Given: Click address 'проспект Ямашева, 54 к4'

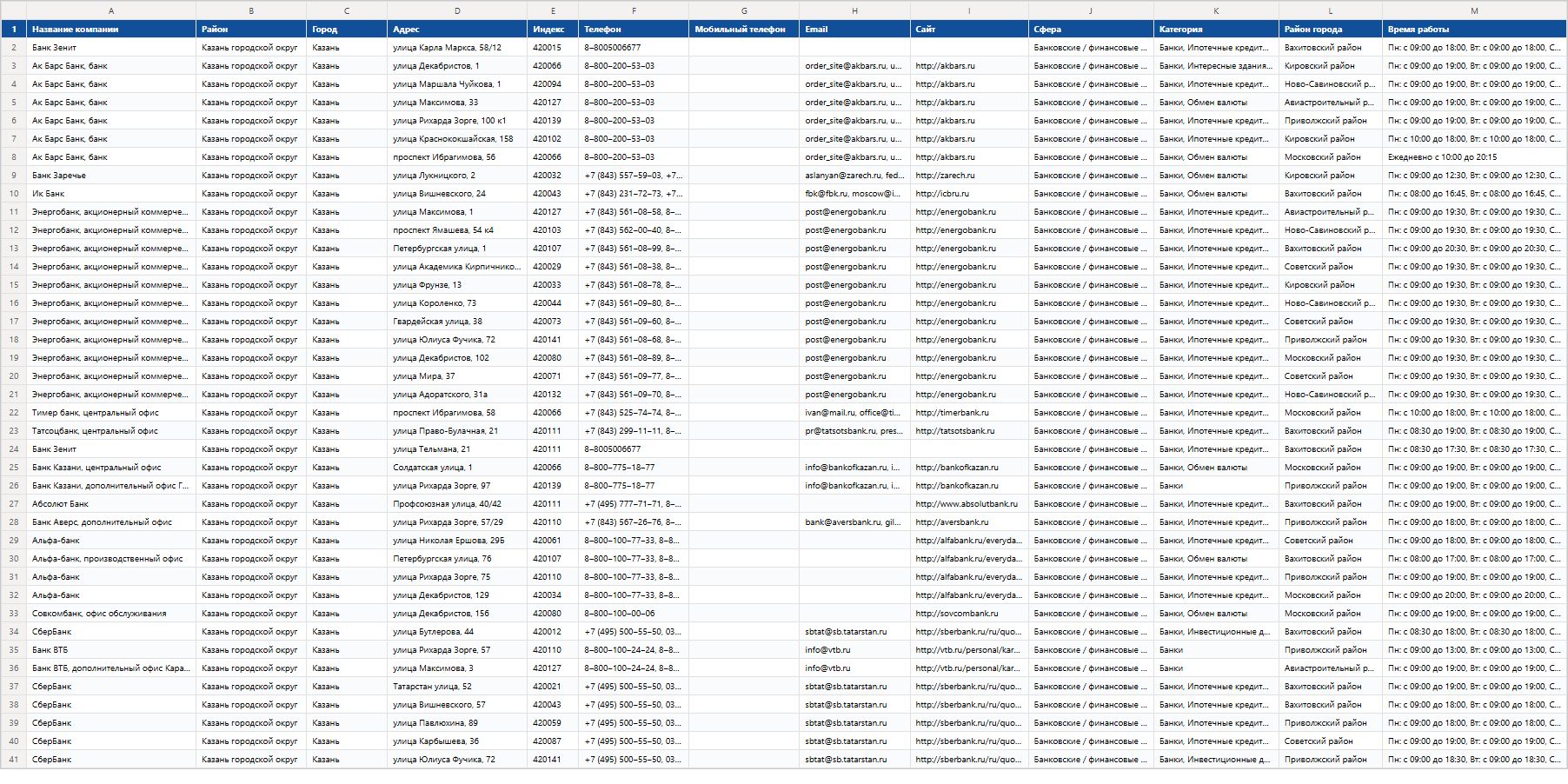Looking at the screenshot, I should tap(457, 230).
